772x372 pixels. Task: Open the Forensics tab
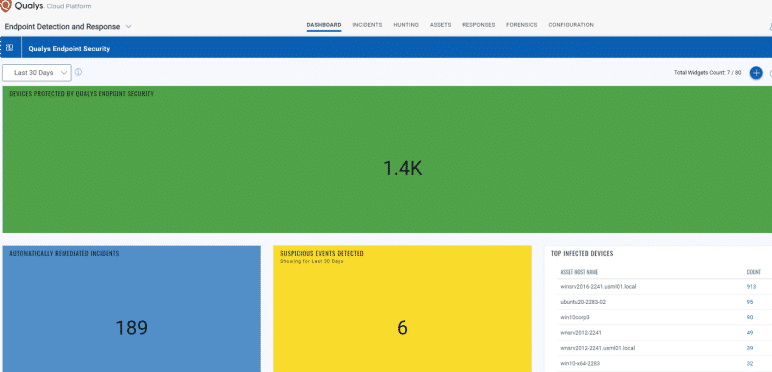pos(522,25)
